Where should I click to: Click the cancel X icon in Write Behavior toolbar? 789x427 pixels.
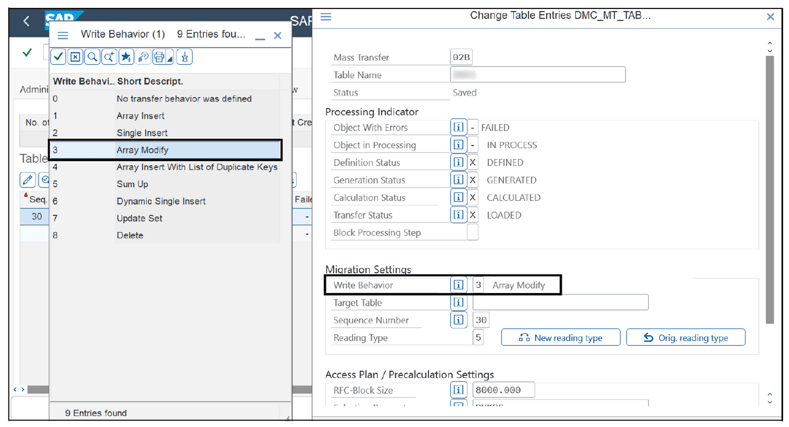76,58
